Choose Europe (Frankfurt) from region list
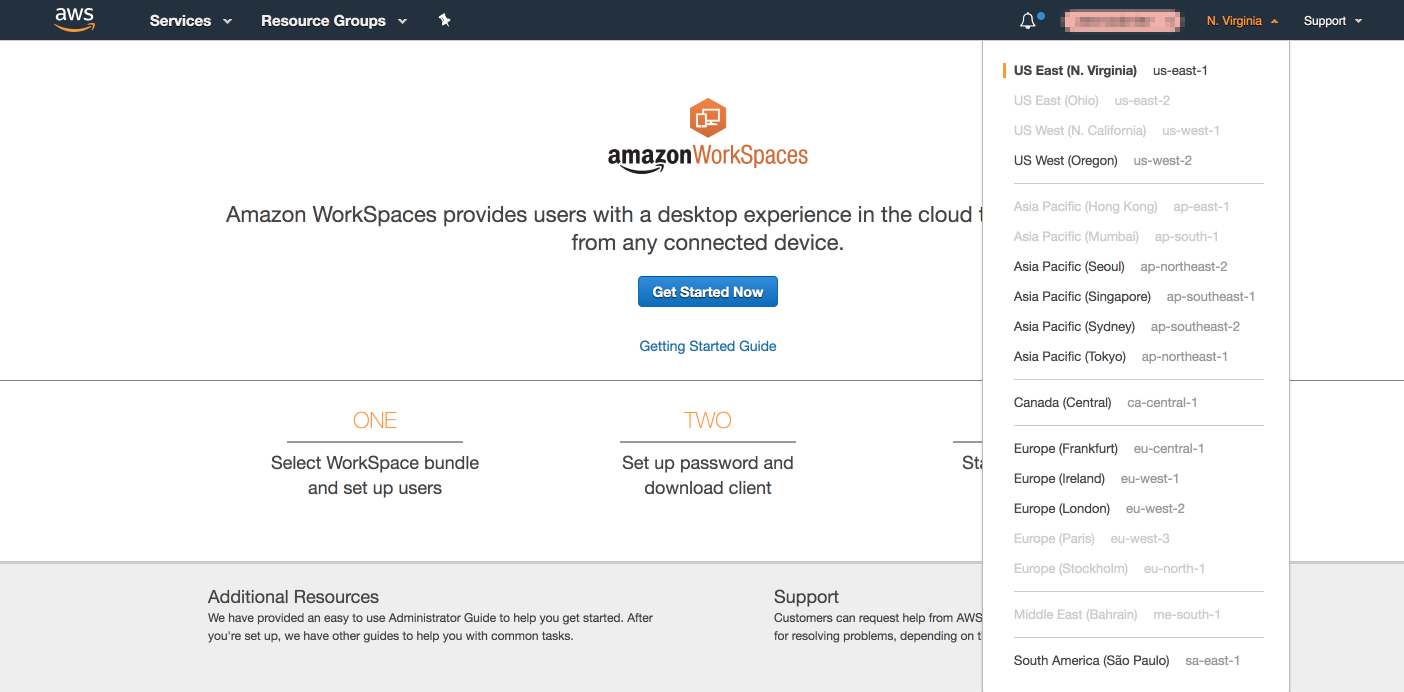 1065,449
